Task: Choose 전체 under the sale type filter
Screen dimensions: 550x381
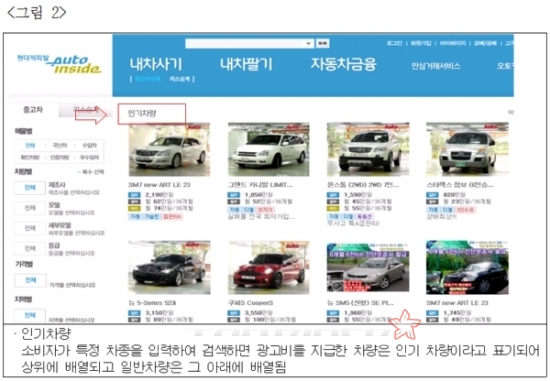Action: [30, 145]
